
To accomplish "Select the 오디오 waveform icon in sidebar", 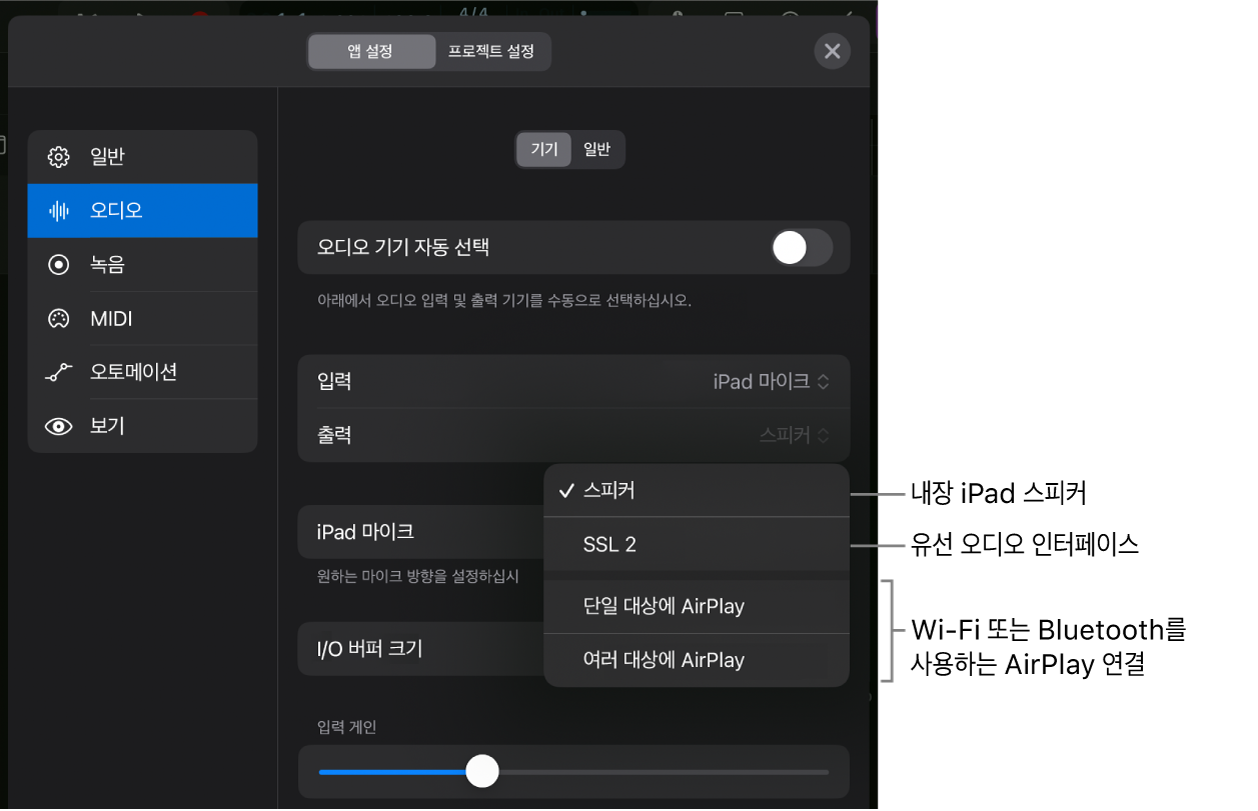I will point(59,210).
